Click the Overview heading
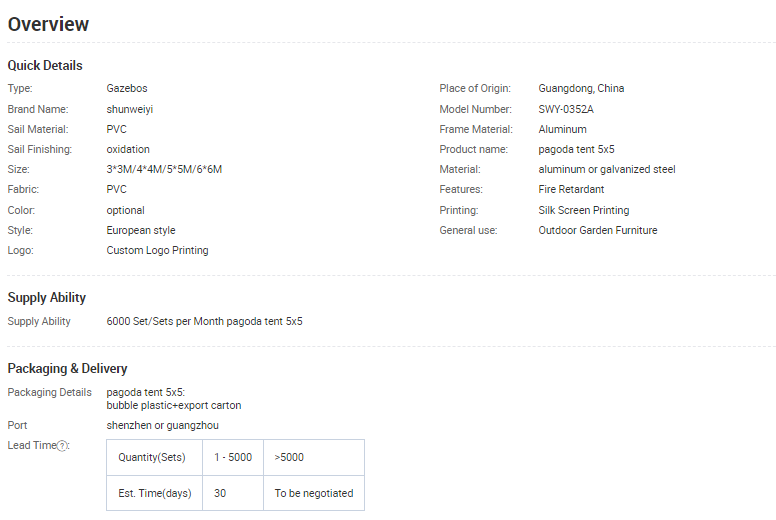This screenshot has height=520, width=776. coord(48,24)
